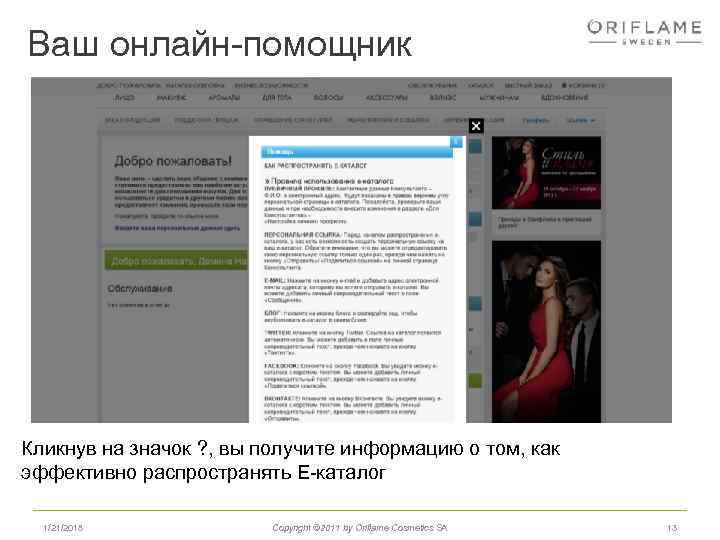720x540 pixels.
Task: Click the blue personal data link under the welcome text
Action: pos(177,228)
